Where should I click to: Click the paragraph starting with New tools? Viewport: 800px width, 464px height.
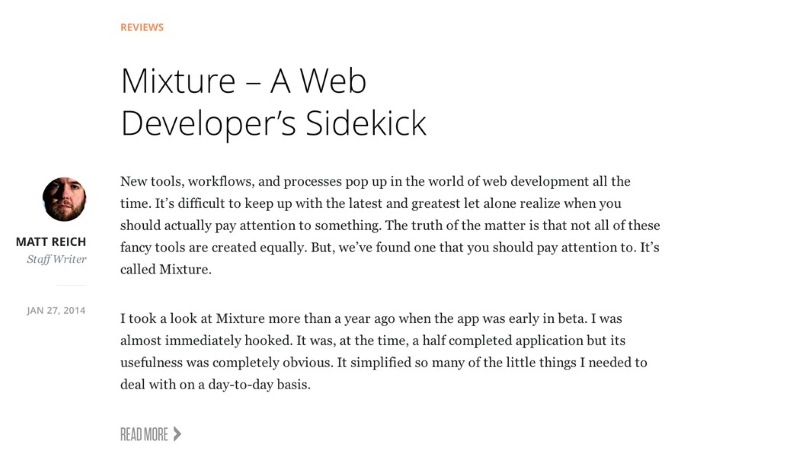pos(390,225)
